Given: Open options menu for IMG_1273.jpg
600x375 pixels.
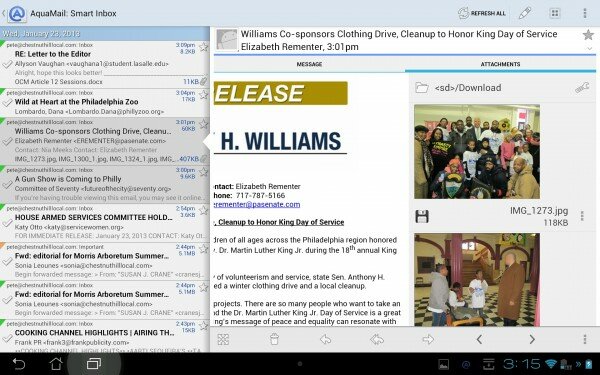Looking at the screenshot, I should pos(582,216).
